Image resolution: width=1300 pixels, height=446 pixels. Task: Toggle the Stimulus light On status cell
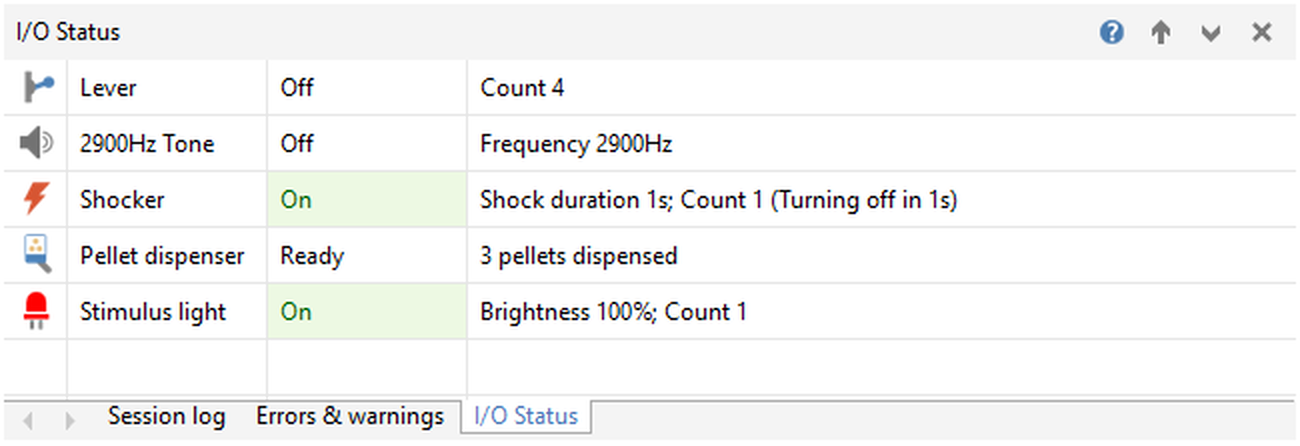point(366,312)
